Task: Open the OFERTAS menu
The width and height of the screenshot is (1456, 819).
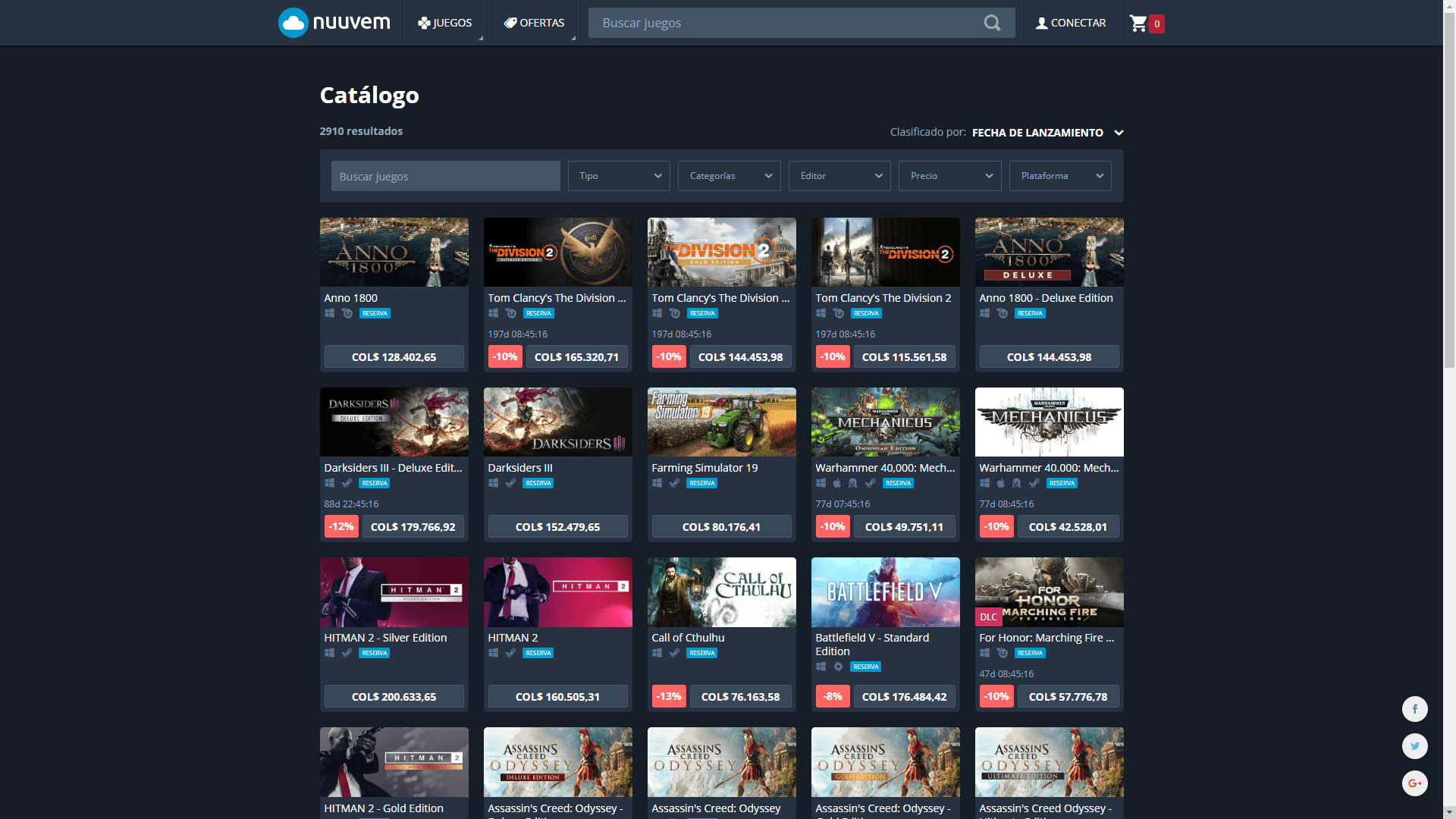Action: coord(534,23)
